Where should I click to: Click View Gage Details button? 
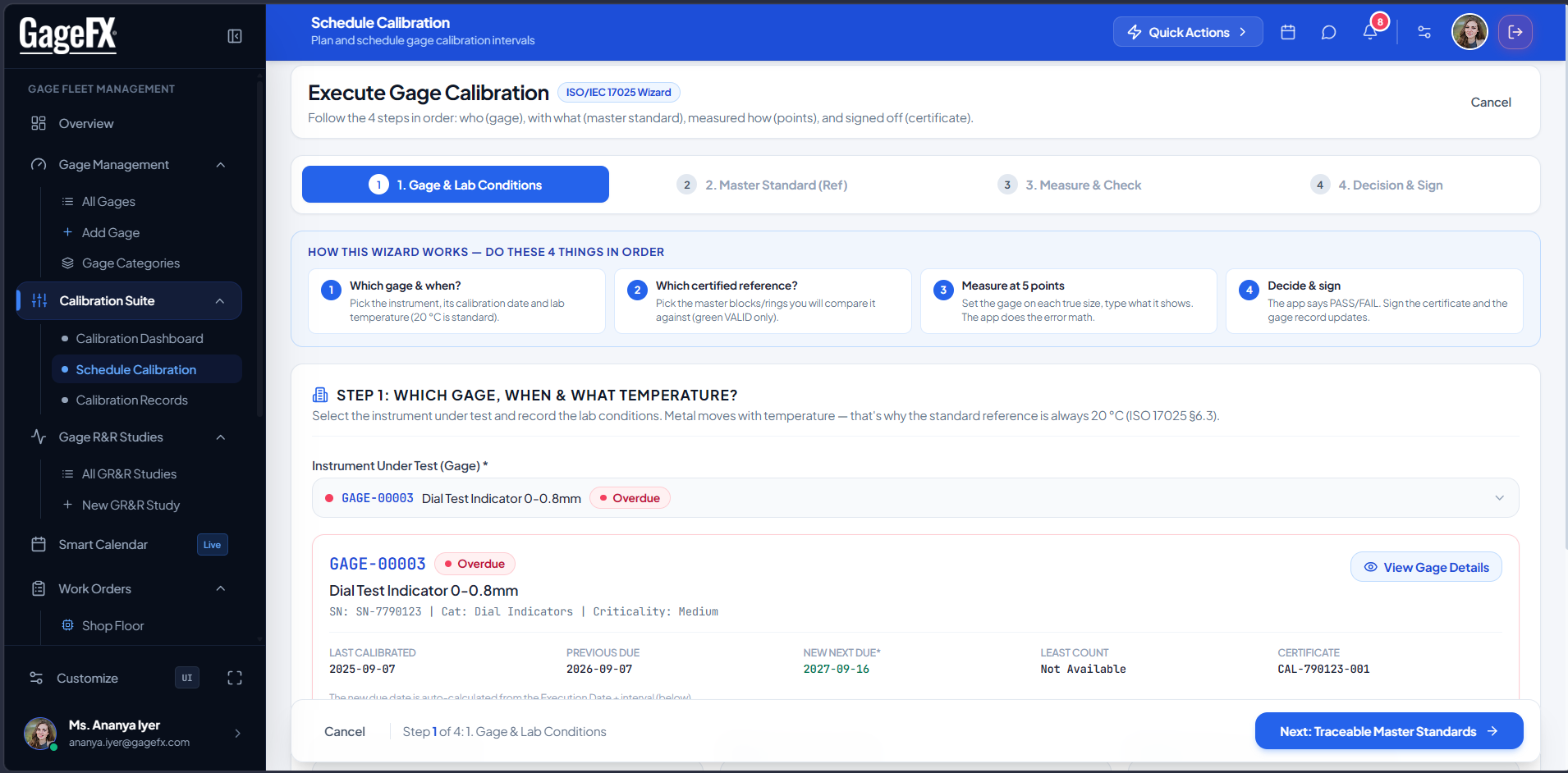[1426, 567]
